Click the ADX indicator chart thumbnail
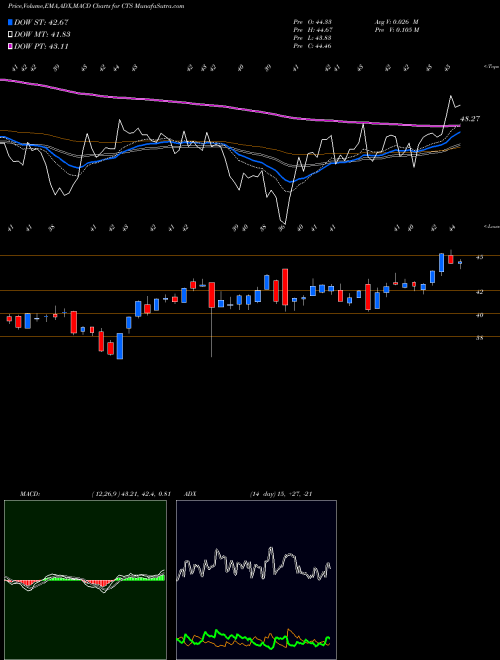Image resolution: width=500 pixels, height=660 pixels. point(256,580)
